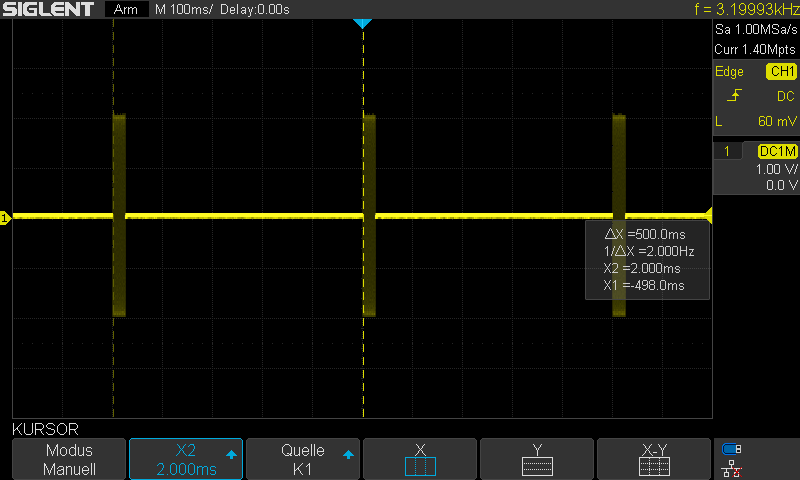Click the channel 1 number box
Image resolution: width=800 pixels, height=480 pixels.
click(x=727, y=151)
